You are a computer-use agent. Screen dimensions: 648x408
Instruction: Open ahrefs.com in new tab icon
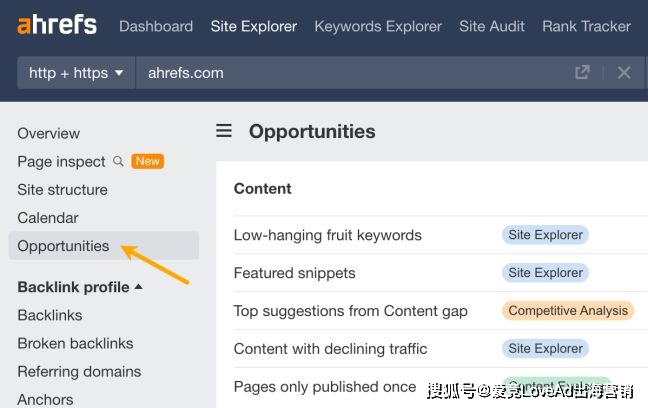tap(582, 72)
